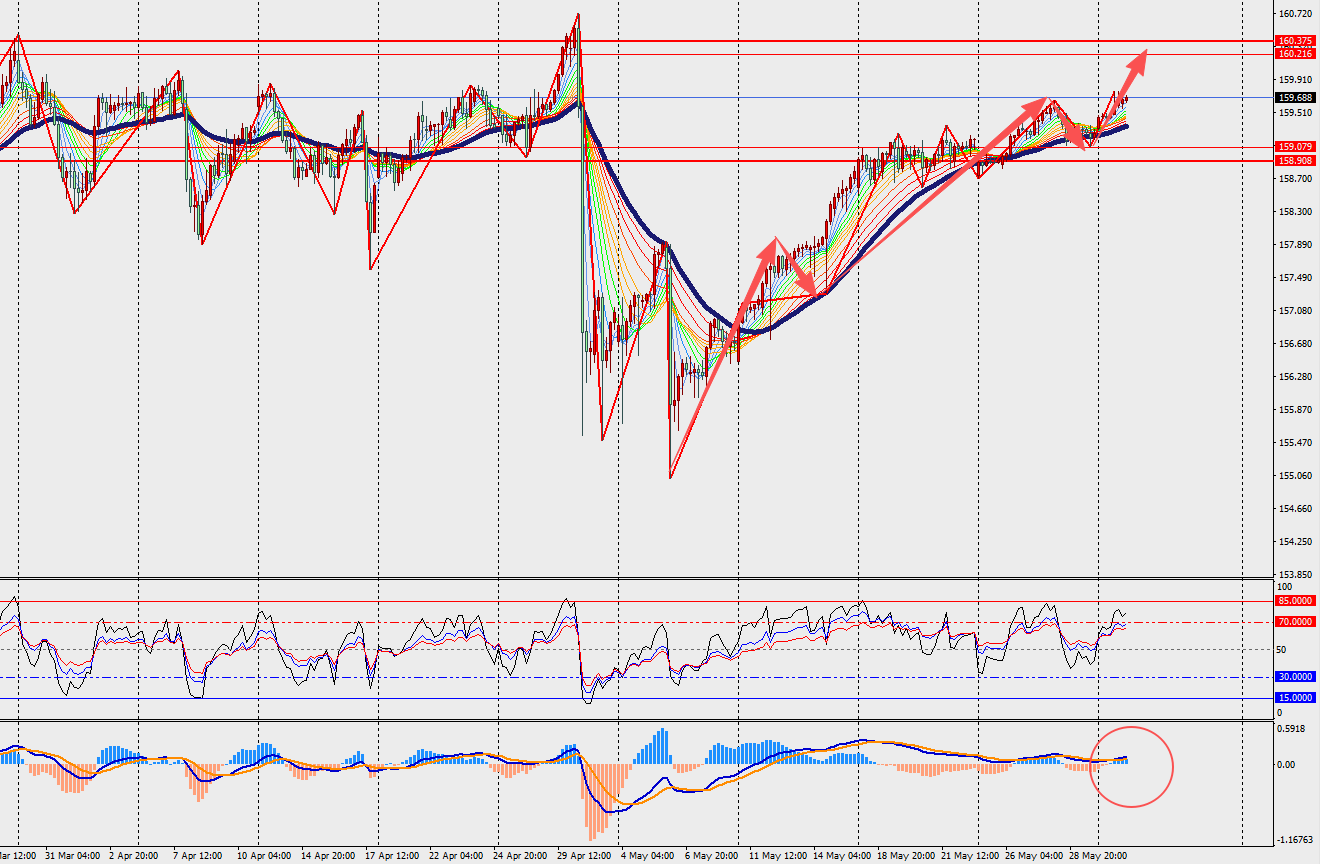1321x864 pixels.
Task: Click the time axis label 6 May 20:00
Action: 710,857
